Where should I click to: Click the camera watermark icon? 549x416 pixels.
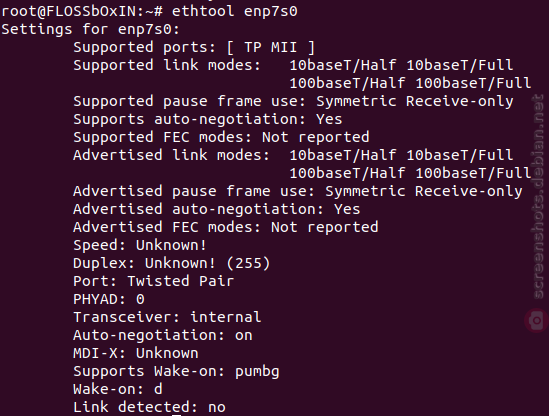[536, 320]
